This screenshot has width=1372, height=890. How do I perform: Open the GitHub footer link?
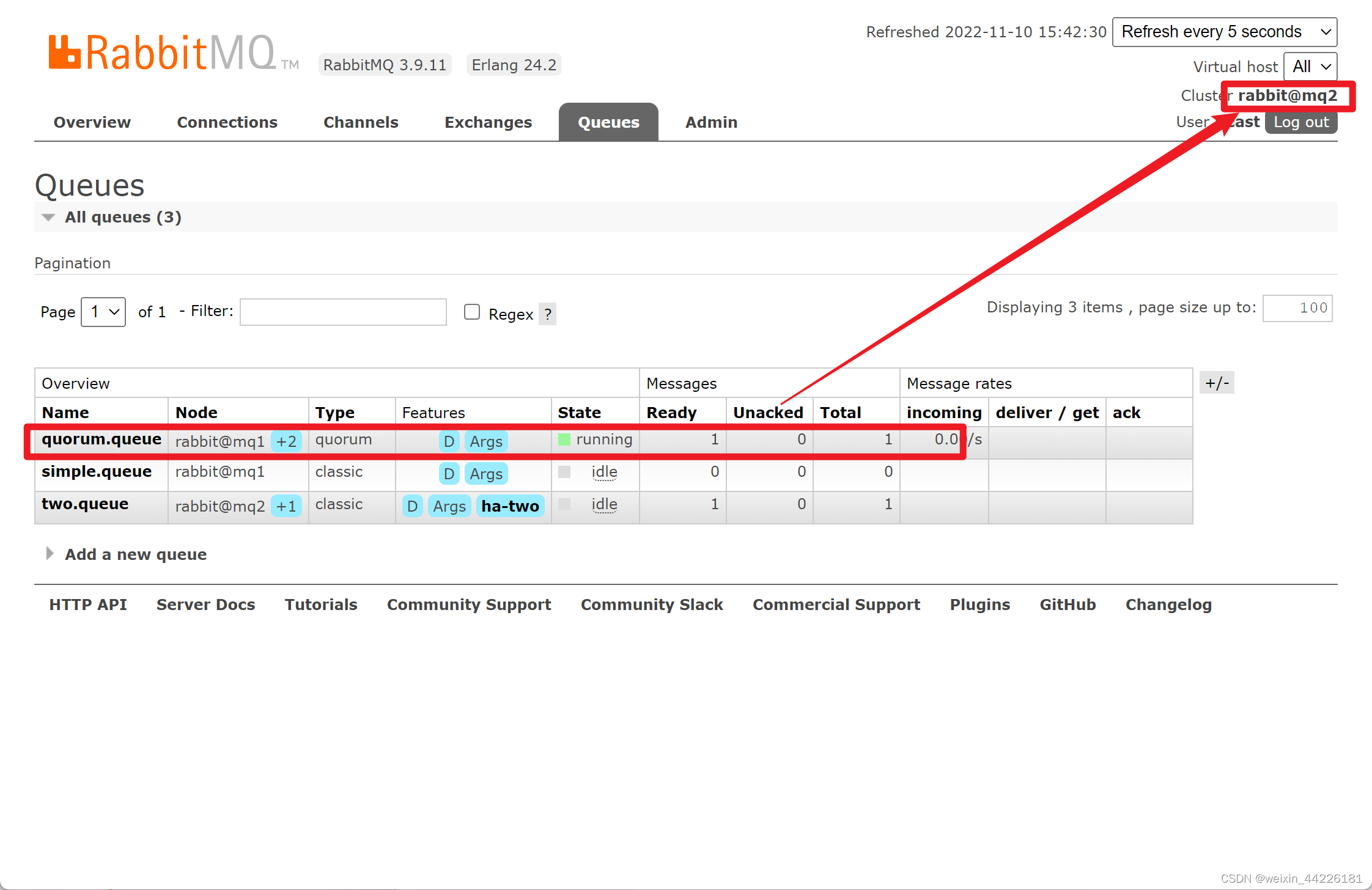pyautogui.click(x=1068, y=605)
